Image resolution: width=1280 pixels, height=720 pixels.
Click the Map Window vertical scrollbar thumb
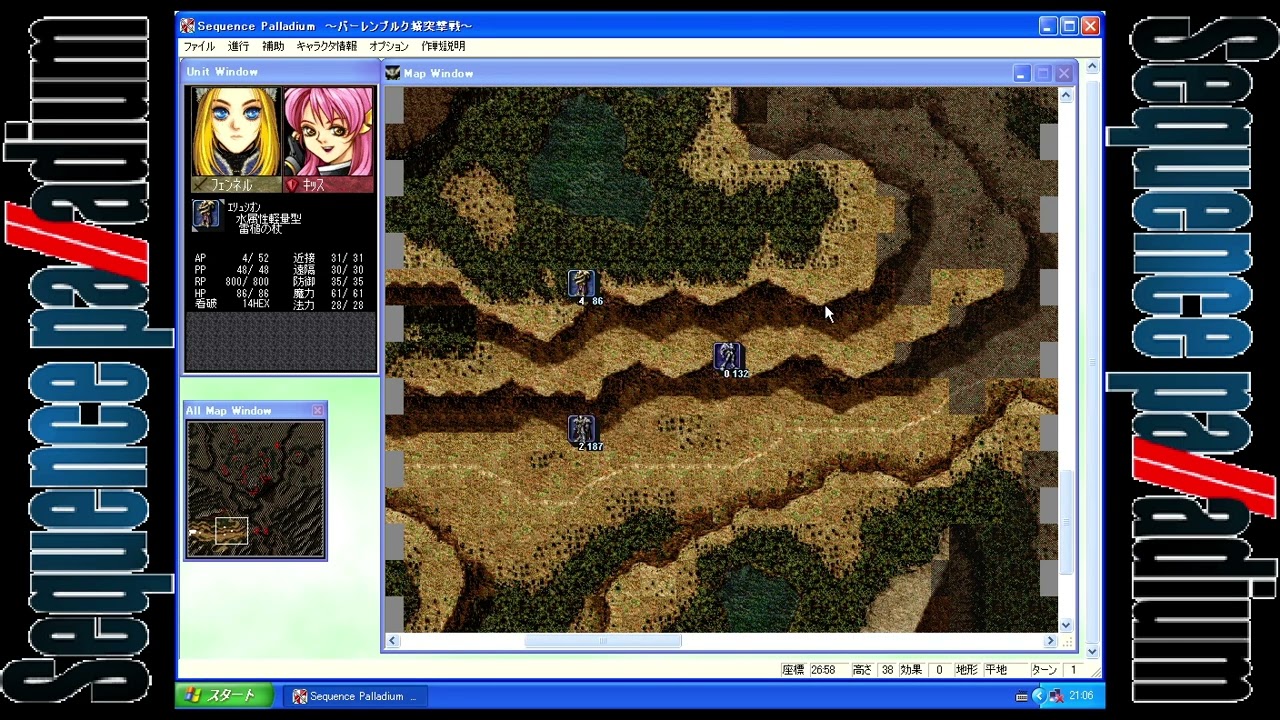[x=1066, y=520]
